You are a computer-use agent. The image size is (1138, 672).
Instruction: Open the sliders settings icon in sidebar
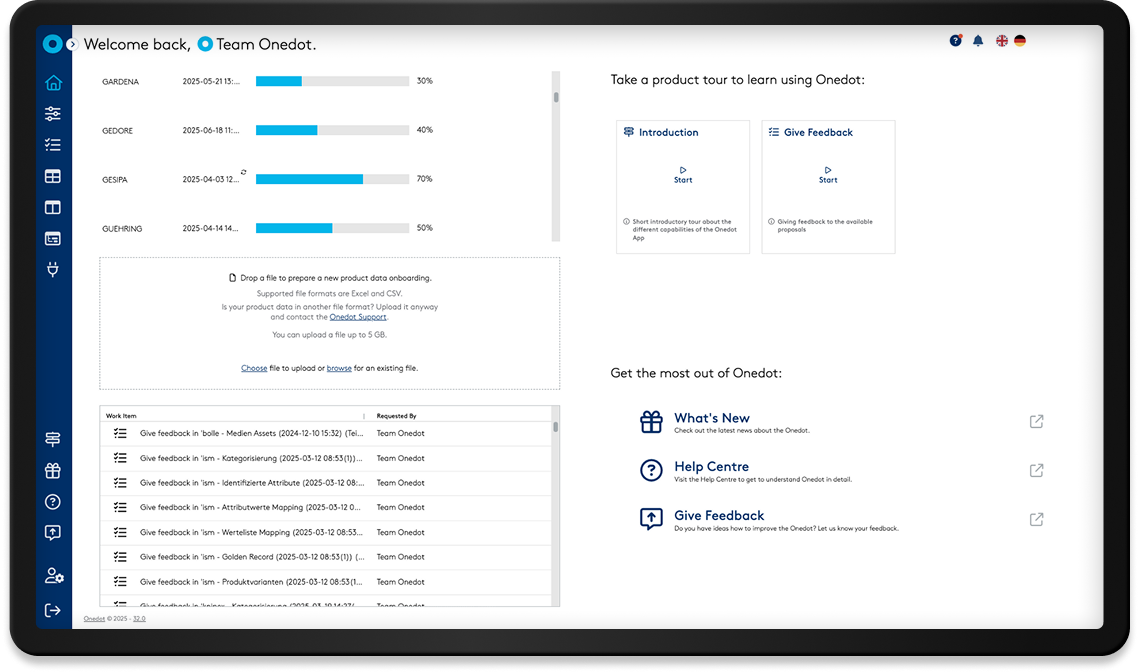pos(53,113)
